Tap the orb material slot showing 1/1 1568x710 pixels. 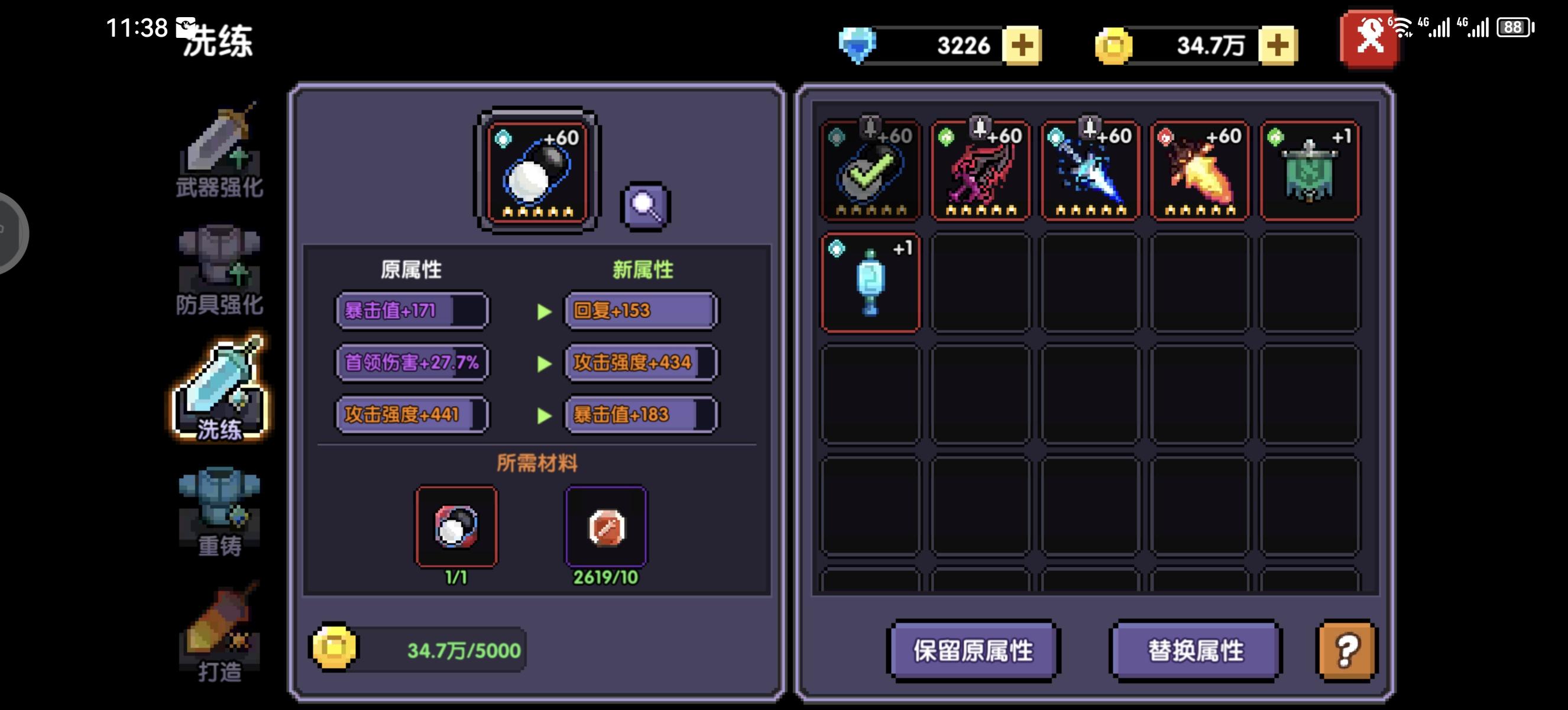pyautogui.click(x=456, y=527)
